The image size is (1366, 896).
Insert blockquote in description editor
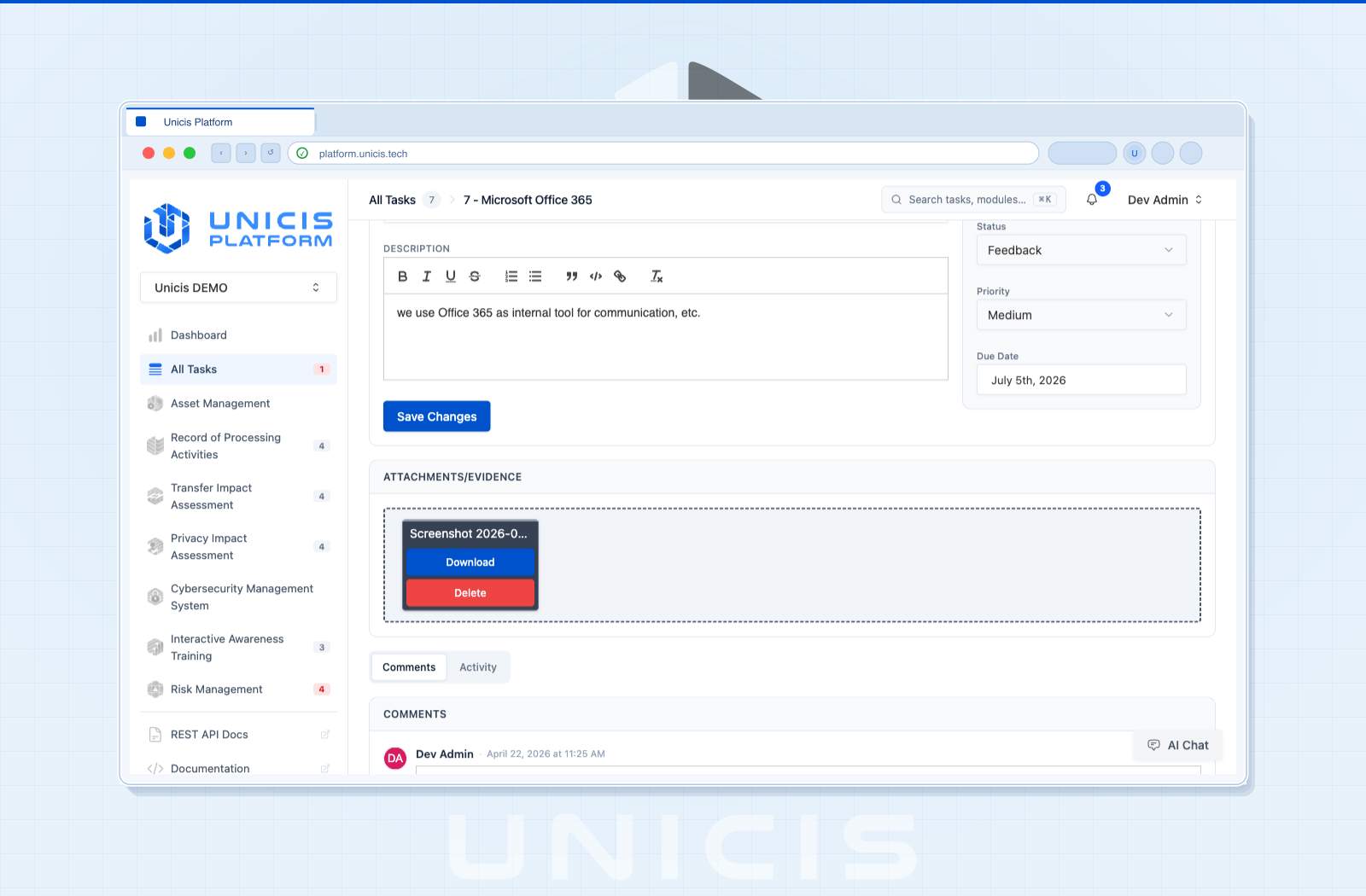572,276
